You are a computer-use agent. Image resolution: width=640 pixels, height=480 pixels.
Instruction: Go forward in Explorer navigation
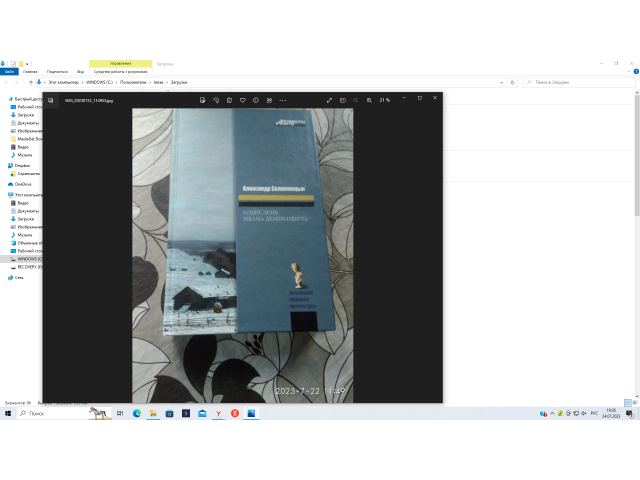(x=16, y=82)
